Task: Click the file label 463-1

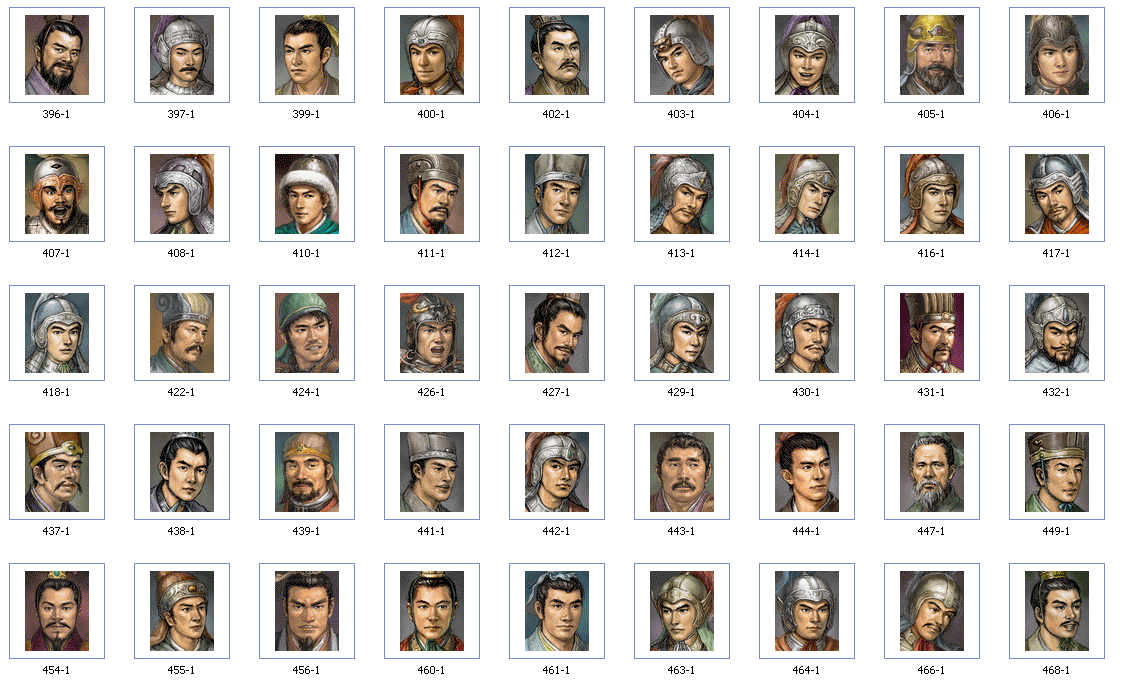Action: pyautogui.click(x=681, y=670)
